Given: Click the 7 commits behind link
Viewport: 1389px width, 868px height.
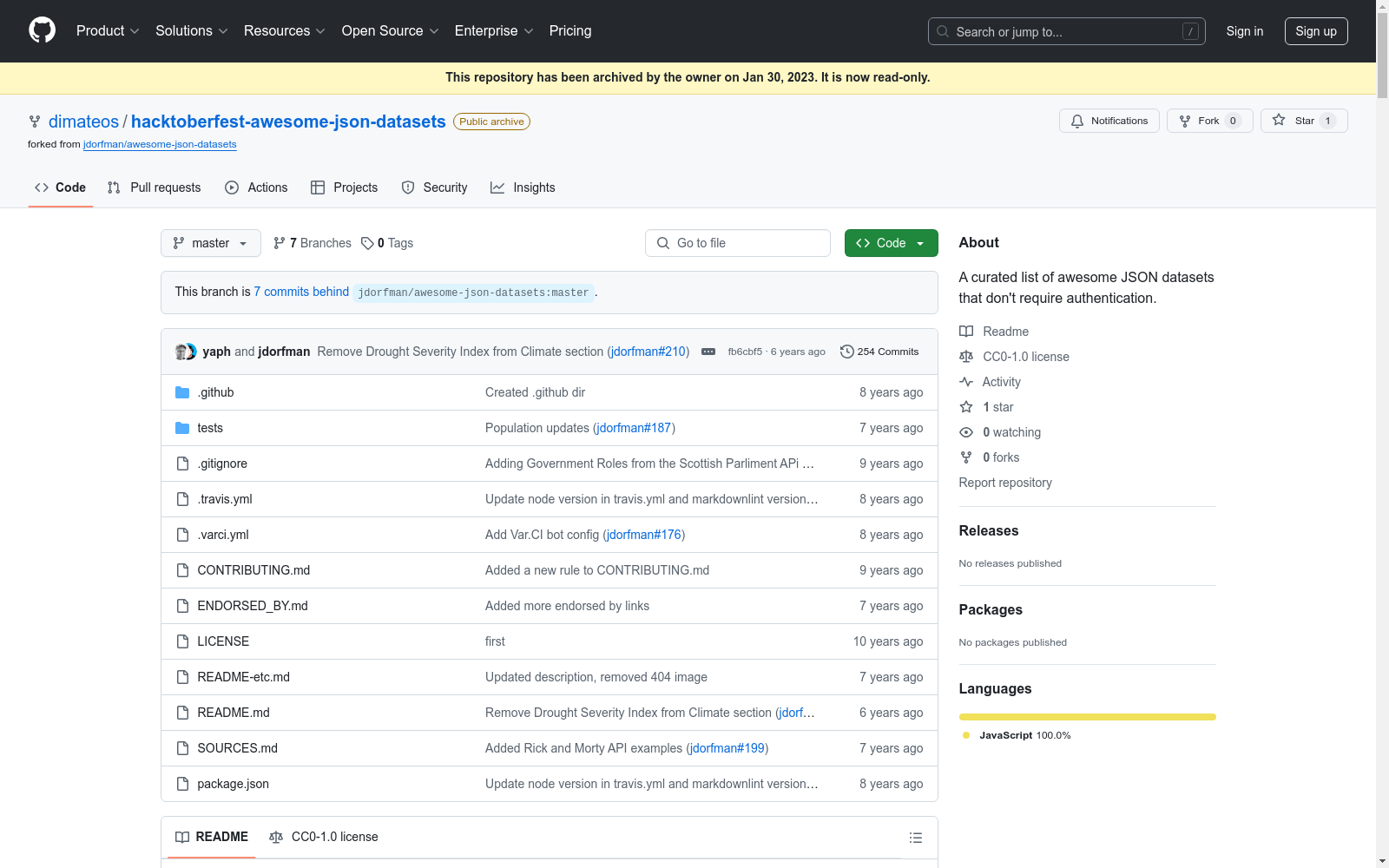Looking at the screenshot, I should coord(301,292).
